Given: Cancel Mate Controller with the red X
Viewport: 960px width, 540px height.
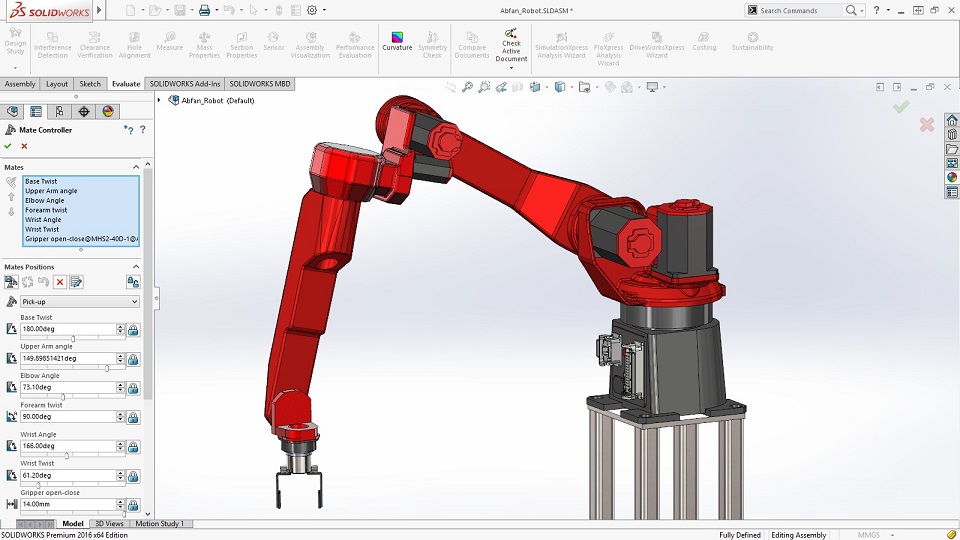Looking at the screenshot, I should 25,146.
